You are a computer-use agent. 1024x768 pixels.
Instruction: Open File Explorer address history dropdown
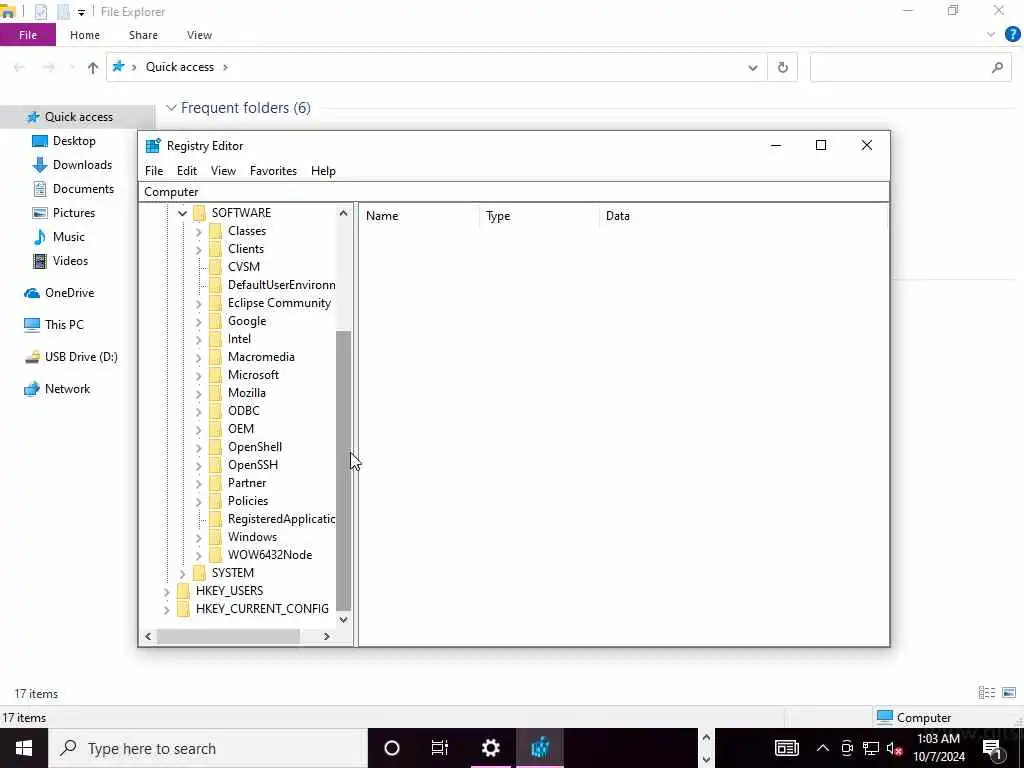point(753,67)
